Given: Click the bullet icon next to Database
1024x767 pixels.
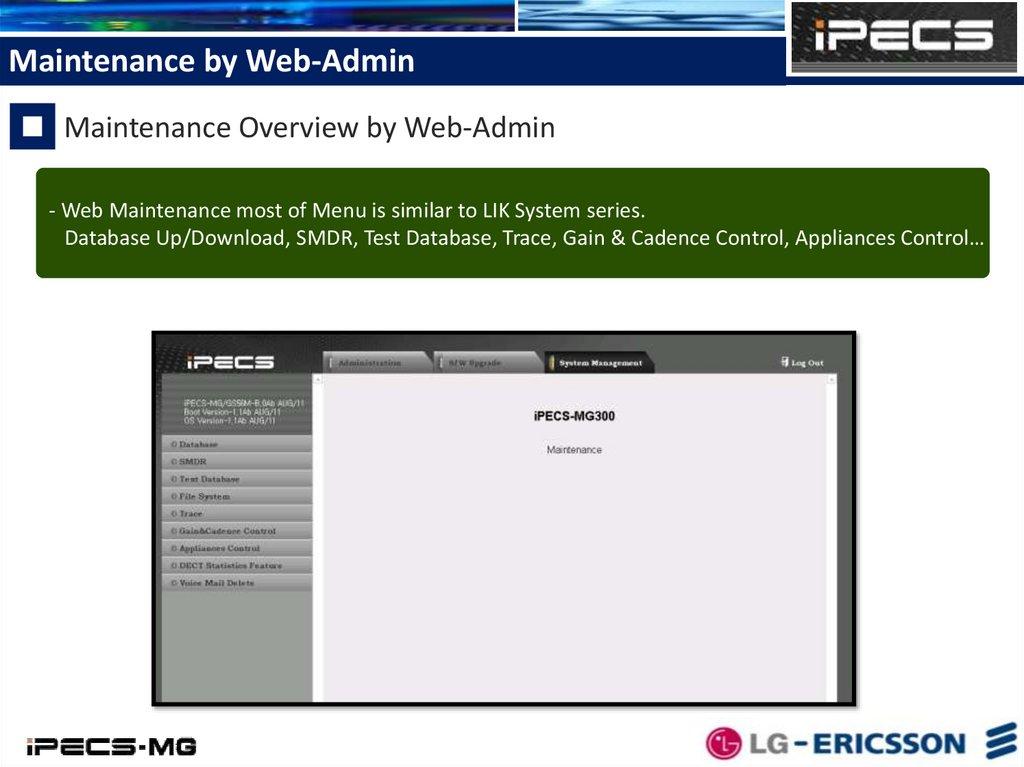Looking at the screenshot, I should [174, 444].
